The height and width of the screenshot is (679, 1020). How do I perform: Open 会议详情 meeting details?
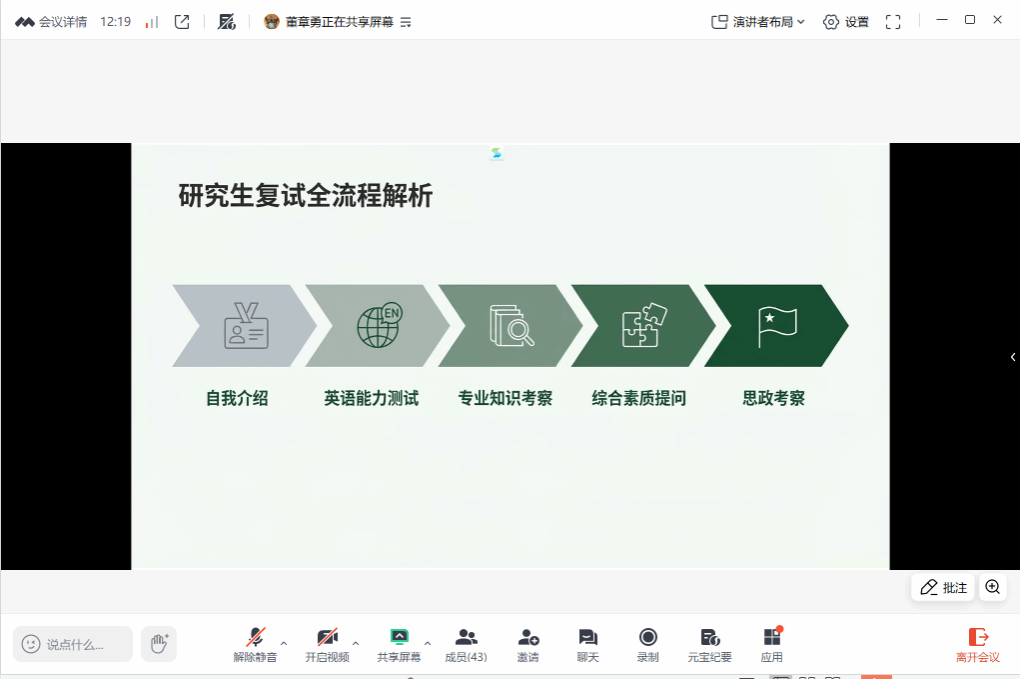point(52,22)
